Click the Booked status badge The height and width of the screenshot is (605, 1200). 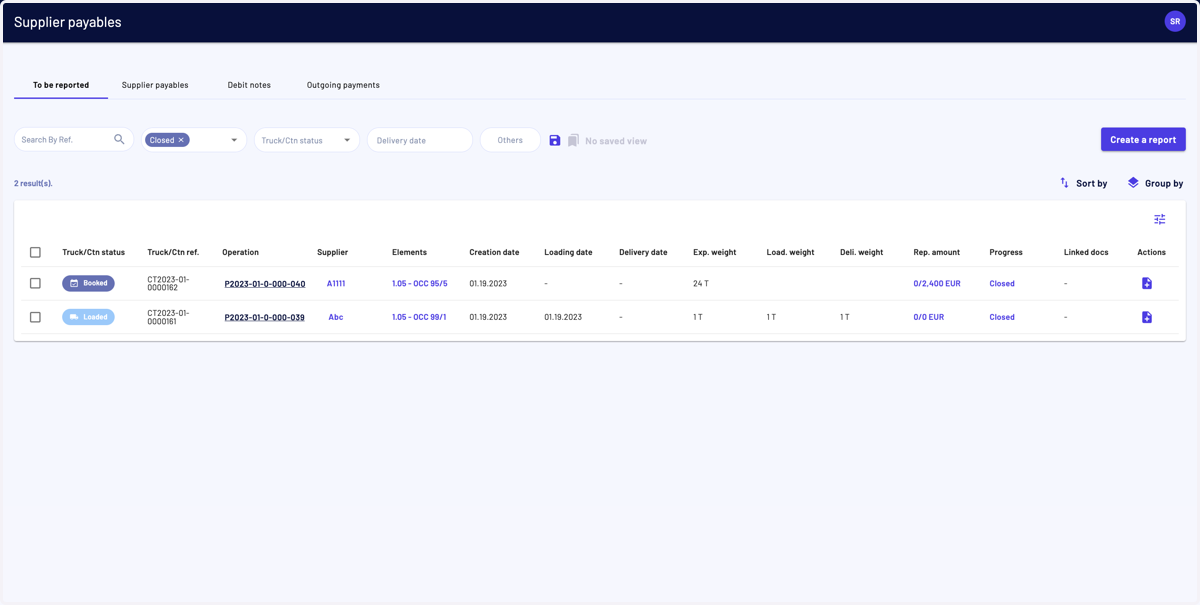(x=88, y=283)
